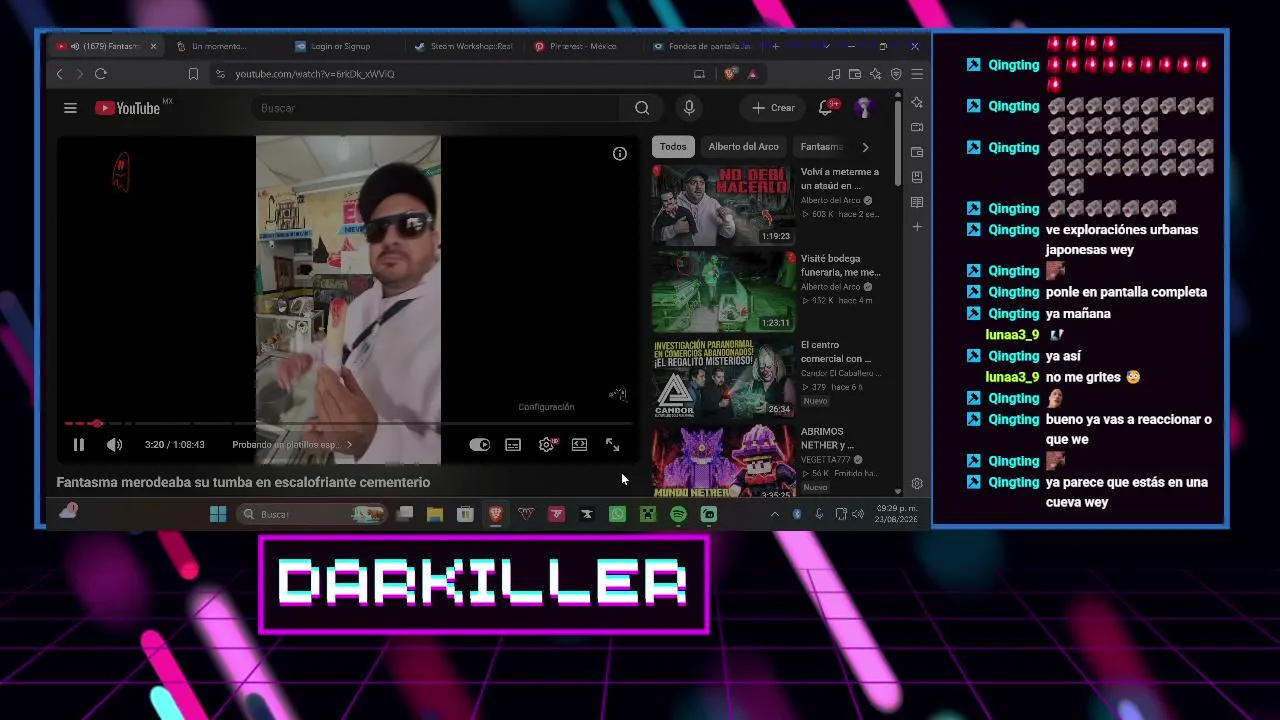Click the address bar with the YouTube URL
Image resolution: width=1280 pixels, height=720 pixels.
(450, 74)
